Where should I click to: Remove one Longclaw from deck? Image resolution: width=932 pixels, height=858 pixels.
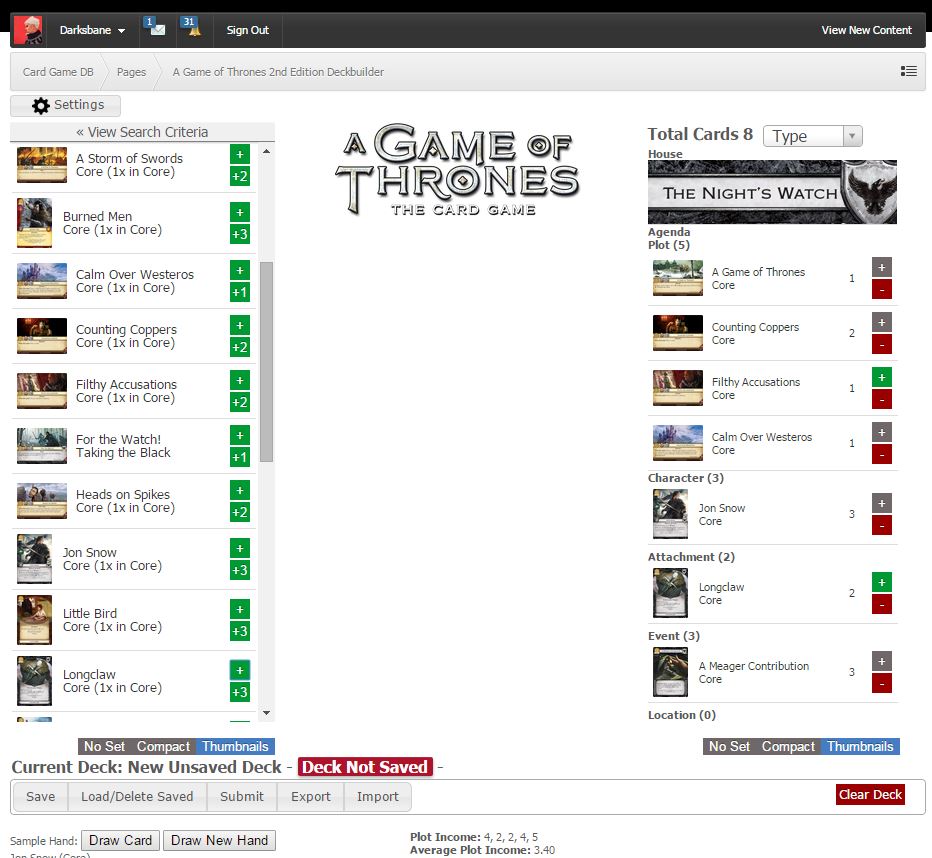point(881,604)
